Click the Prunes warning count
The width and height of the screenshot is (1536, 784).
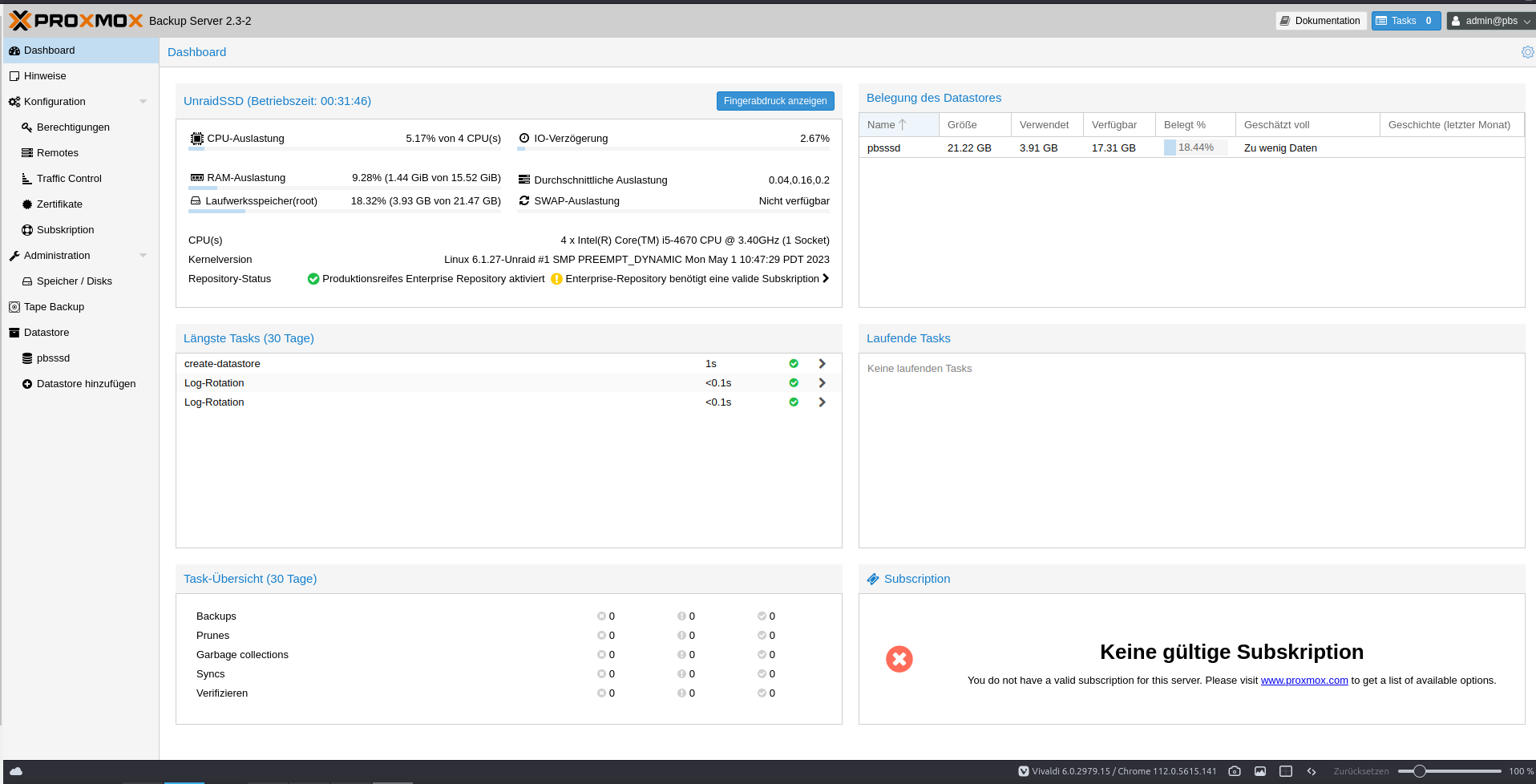coord(686,636)
